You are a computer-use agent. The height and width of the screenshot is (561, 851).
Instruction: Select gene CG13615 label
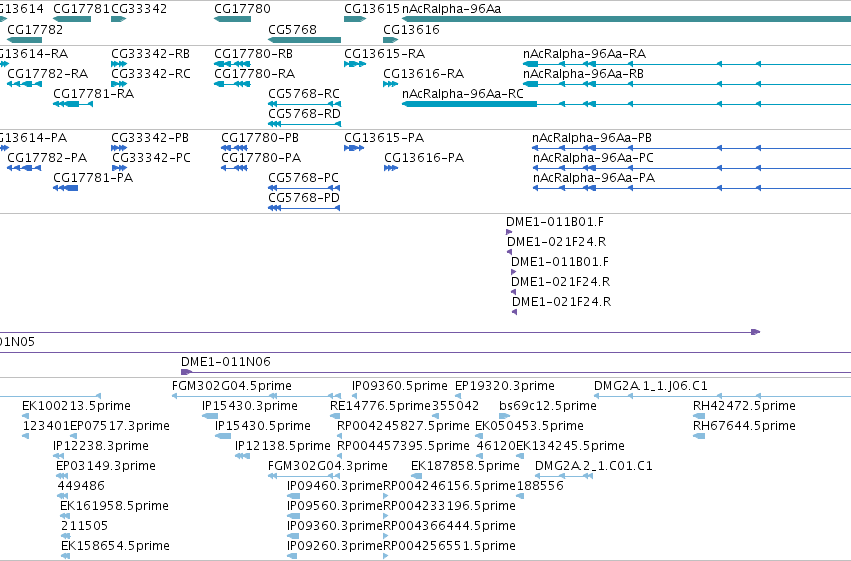[x=372, y=9]
